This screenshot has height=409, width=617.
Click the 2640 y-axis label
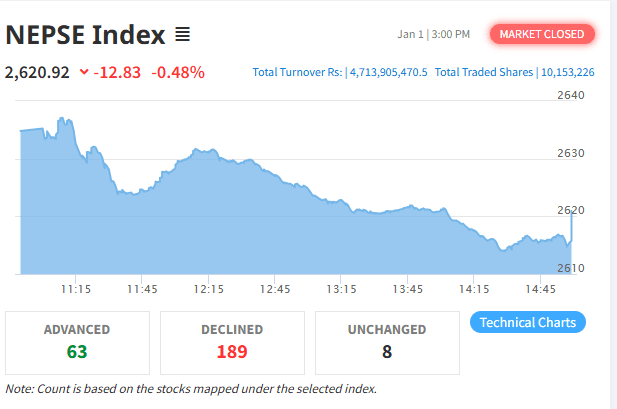pos(571,96)
